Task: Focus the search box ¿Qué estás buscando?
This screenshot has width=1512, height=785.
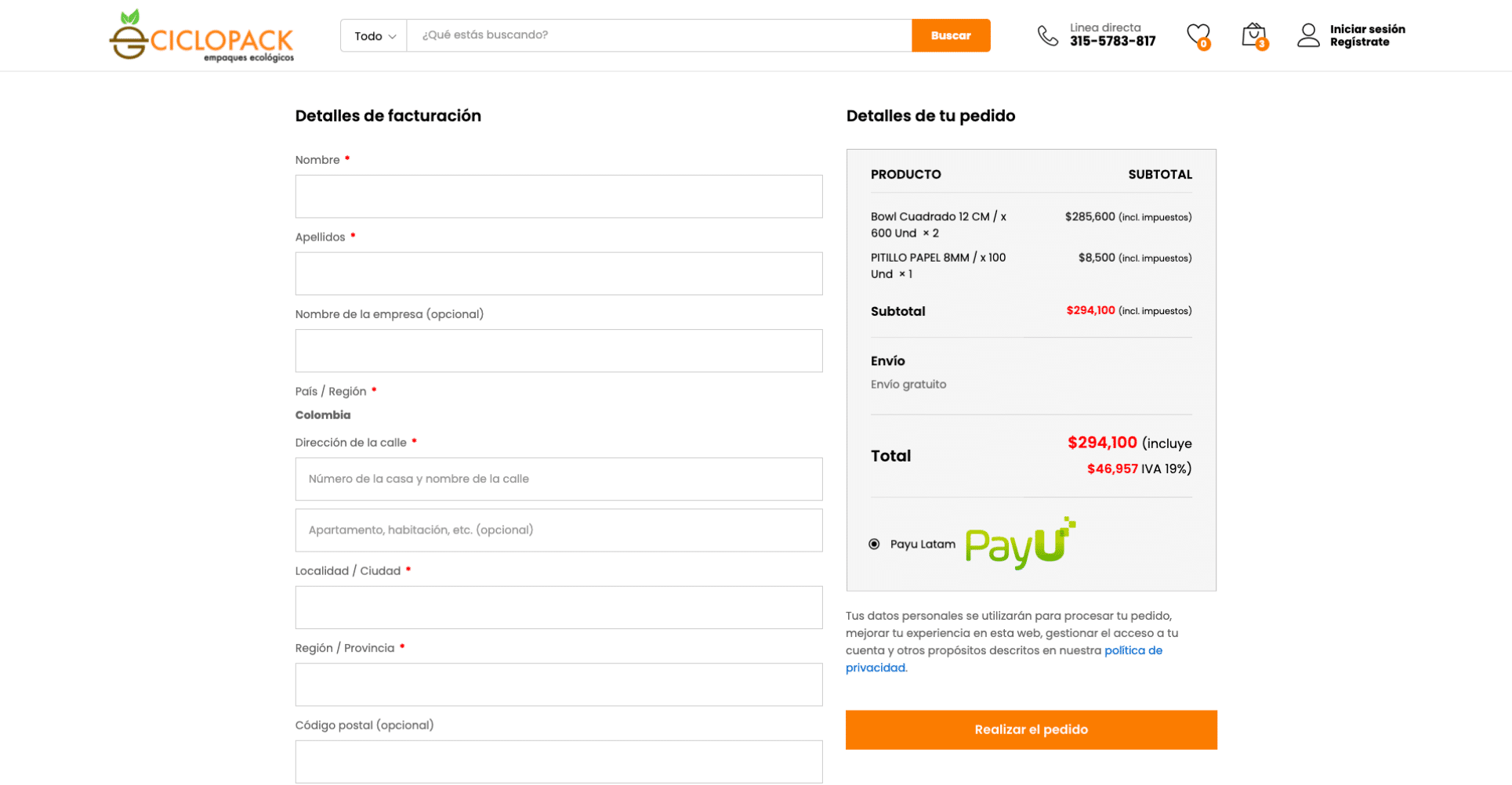Action: click(659, 35)
